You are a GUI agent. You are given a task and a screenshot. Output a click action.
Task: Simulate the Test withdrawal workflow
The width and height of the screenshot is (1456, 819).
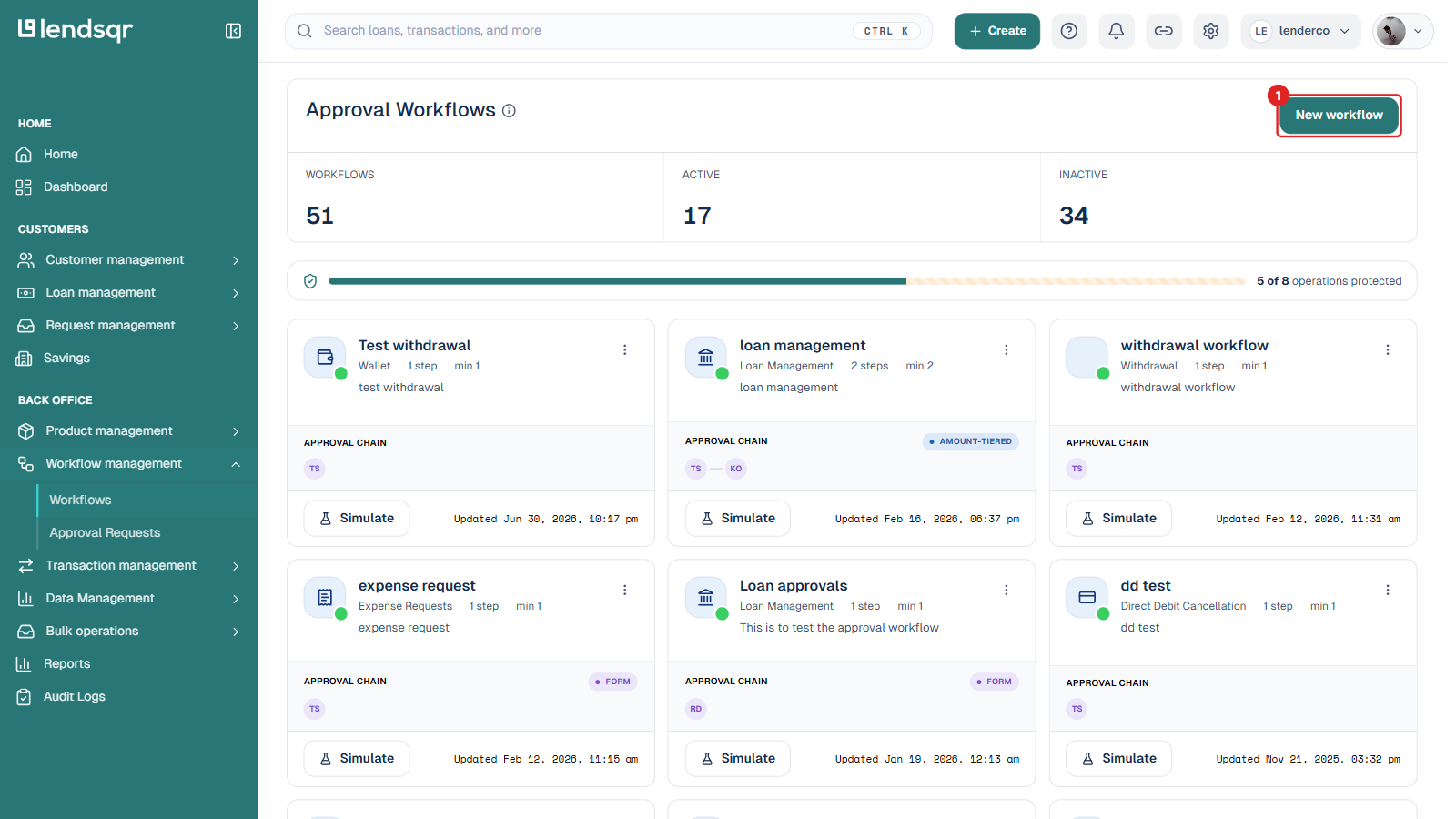[357, 519]
